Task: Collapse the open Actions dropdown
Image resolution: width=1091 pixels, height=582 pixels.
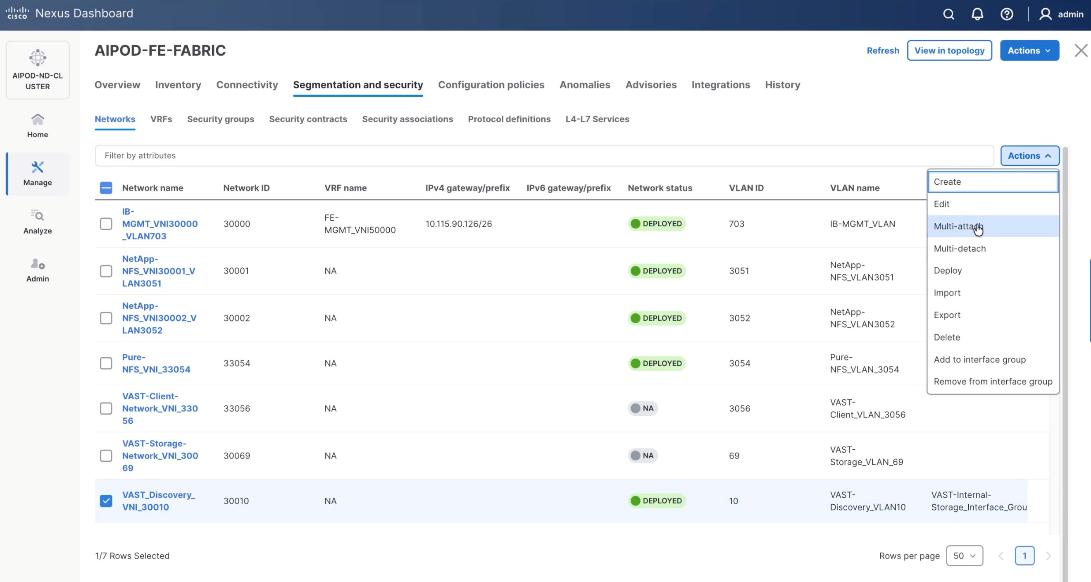Action: 1028,155
